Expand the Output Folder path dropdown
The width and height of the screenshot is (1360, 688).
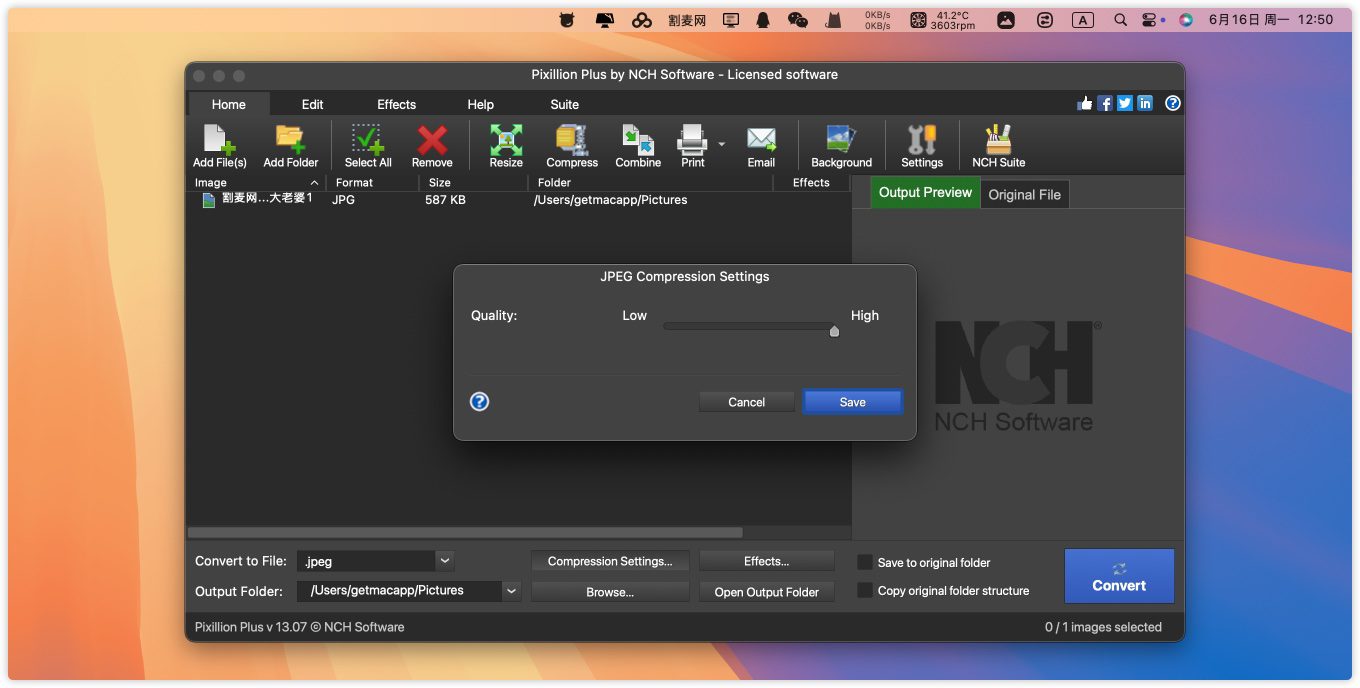[511, 591]
